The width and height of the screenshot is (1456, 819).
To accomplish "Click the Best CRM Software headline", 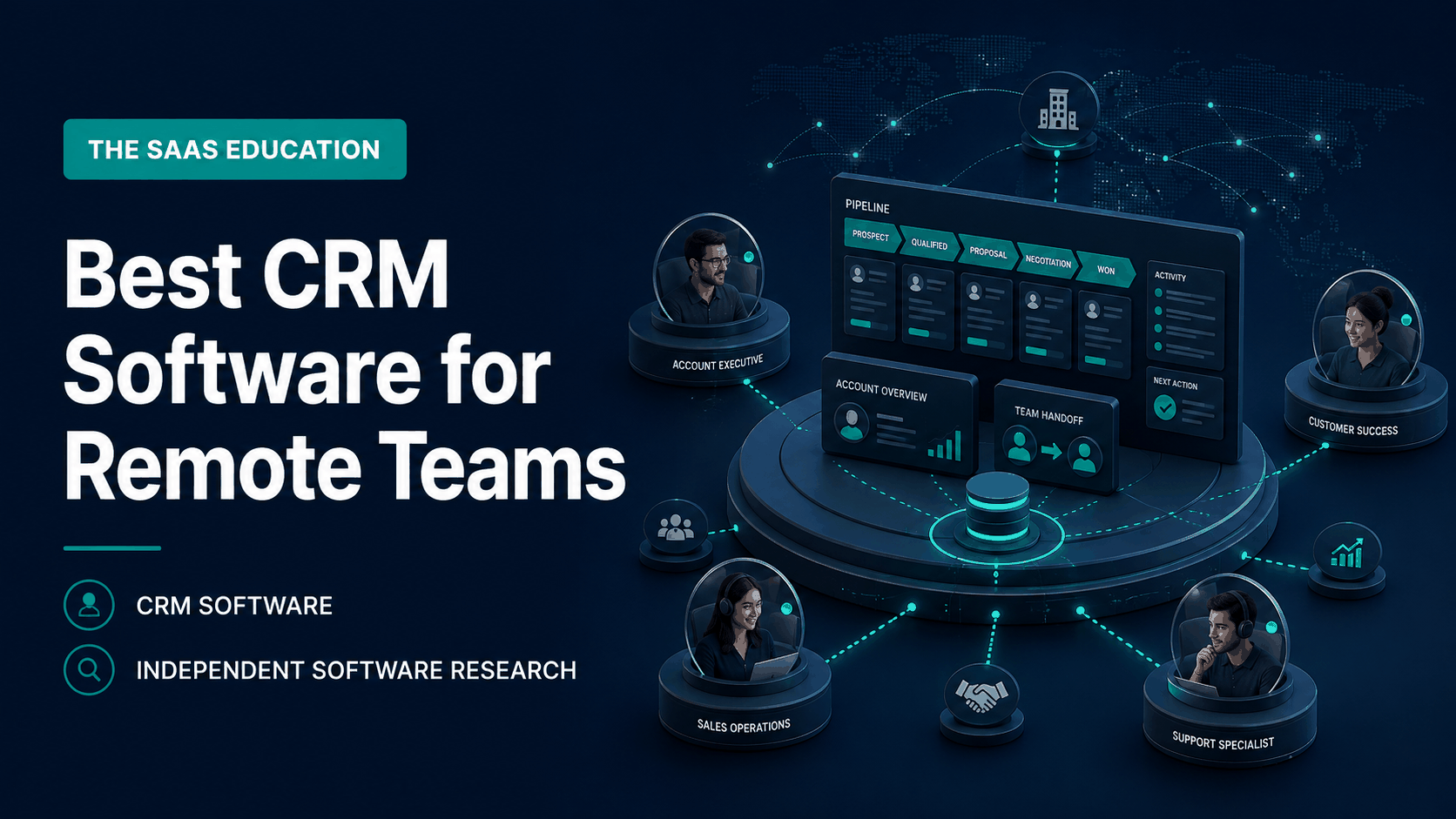I will tap(344, 372).
